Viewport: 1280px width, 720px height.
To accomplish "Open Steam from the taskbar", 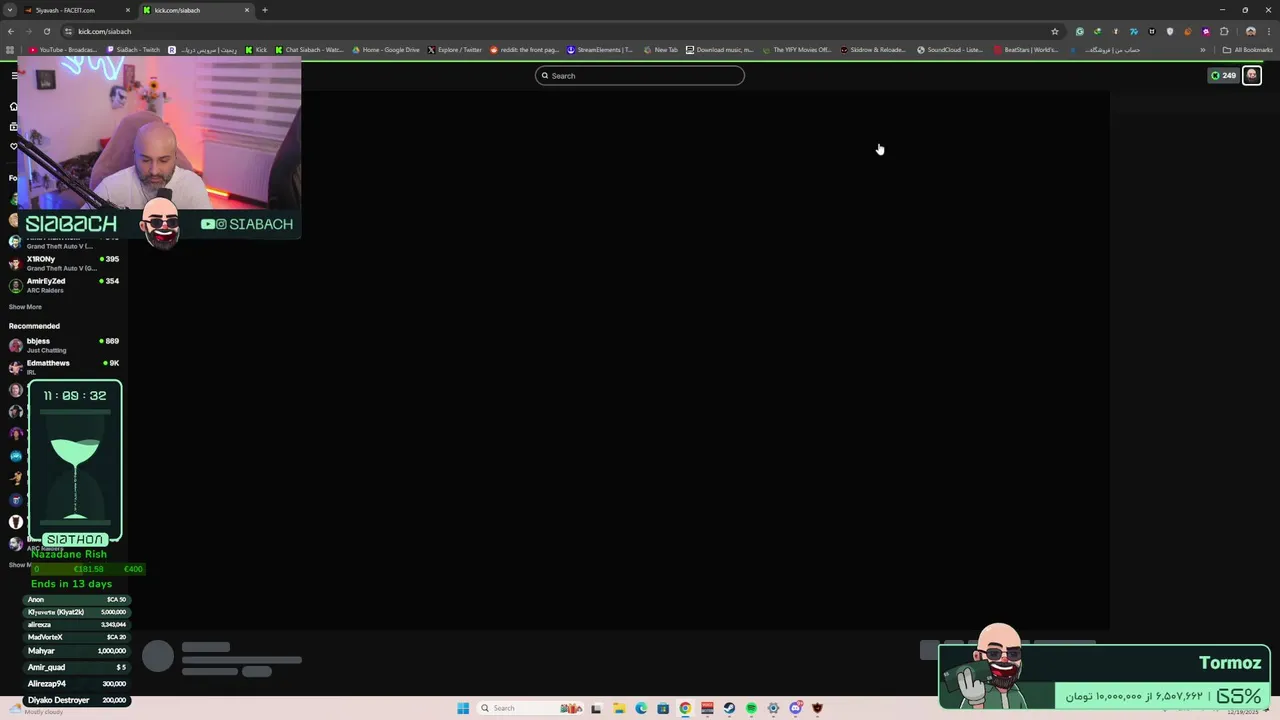I will point(729,708).
